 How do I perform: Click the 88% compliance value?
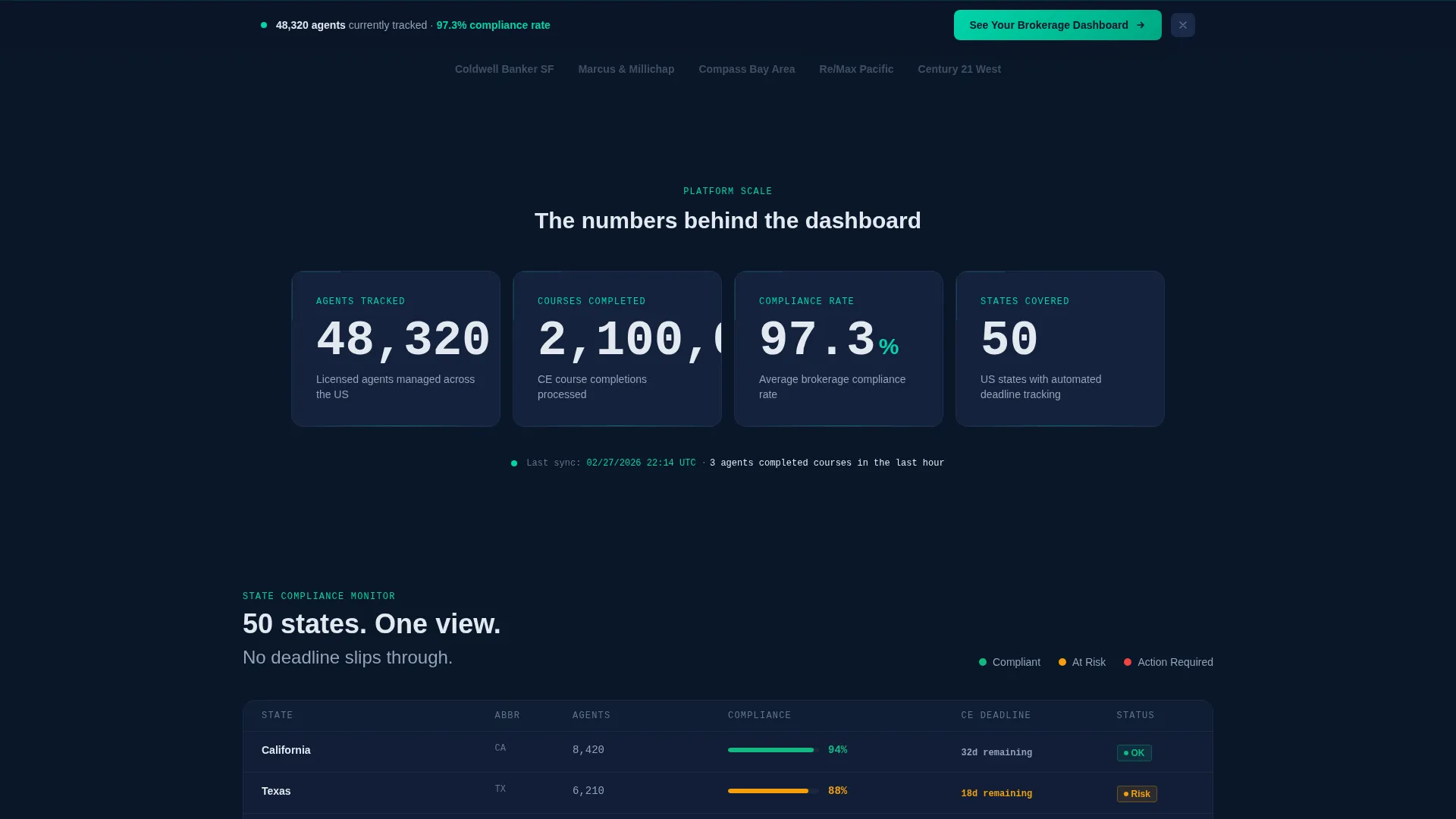pos(838,791)
